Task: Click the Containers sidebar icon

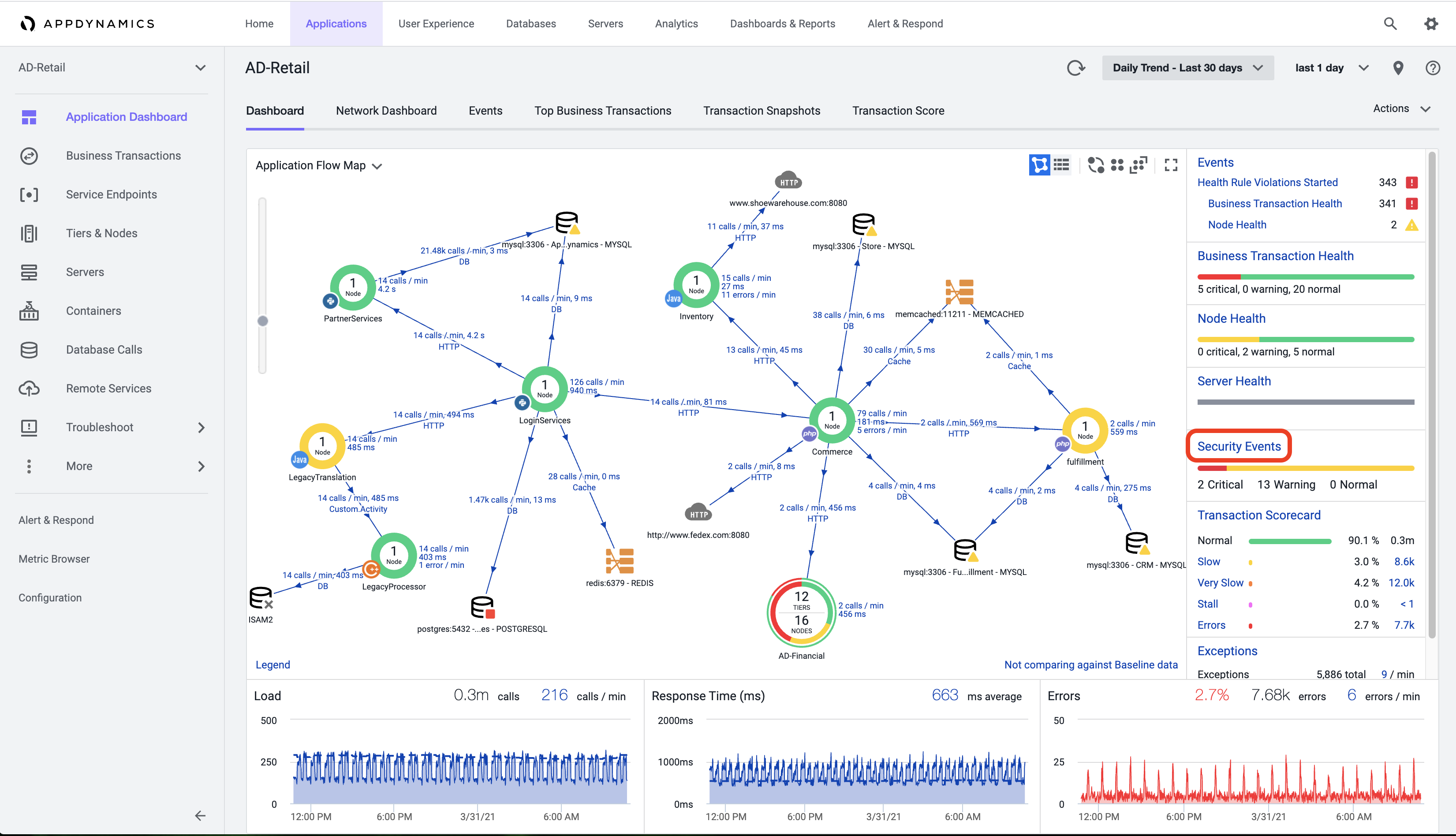Action: point(29,310)
